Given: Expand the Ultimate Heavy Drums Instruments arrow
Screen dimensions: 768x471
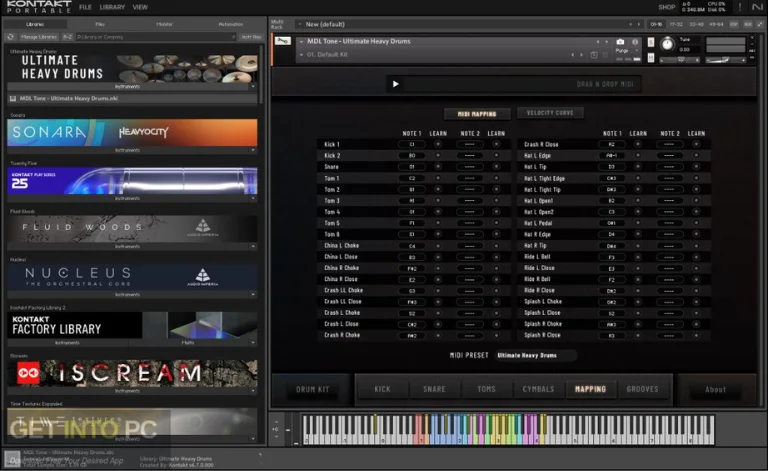Looking at the screenshot, I should (253, 87).
